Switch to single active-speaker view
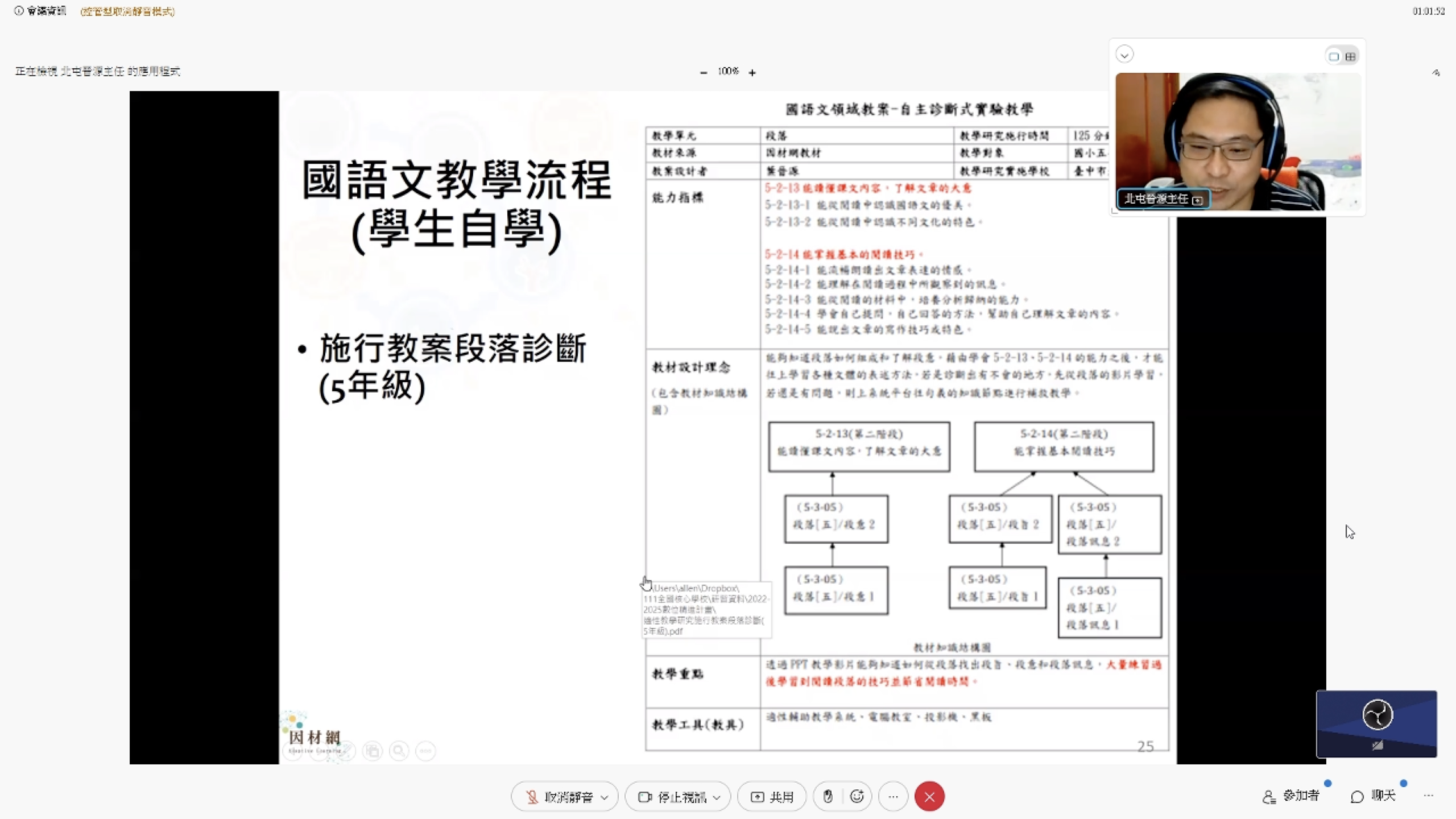The width and height of the screenshot is (1456, 819). [1334, 56]
